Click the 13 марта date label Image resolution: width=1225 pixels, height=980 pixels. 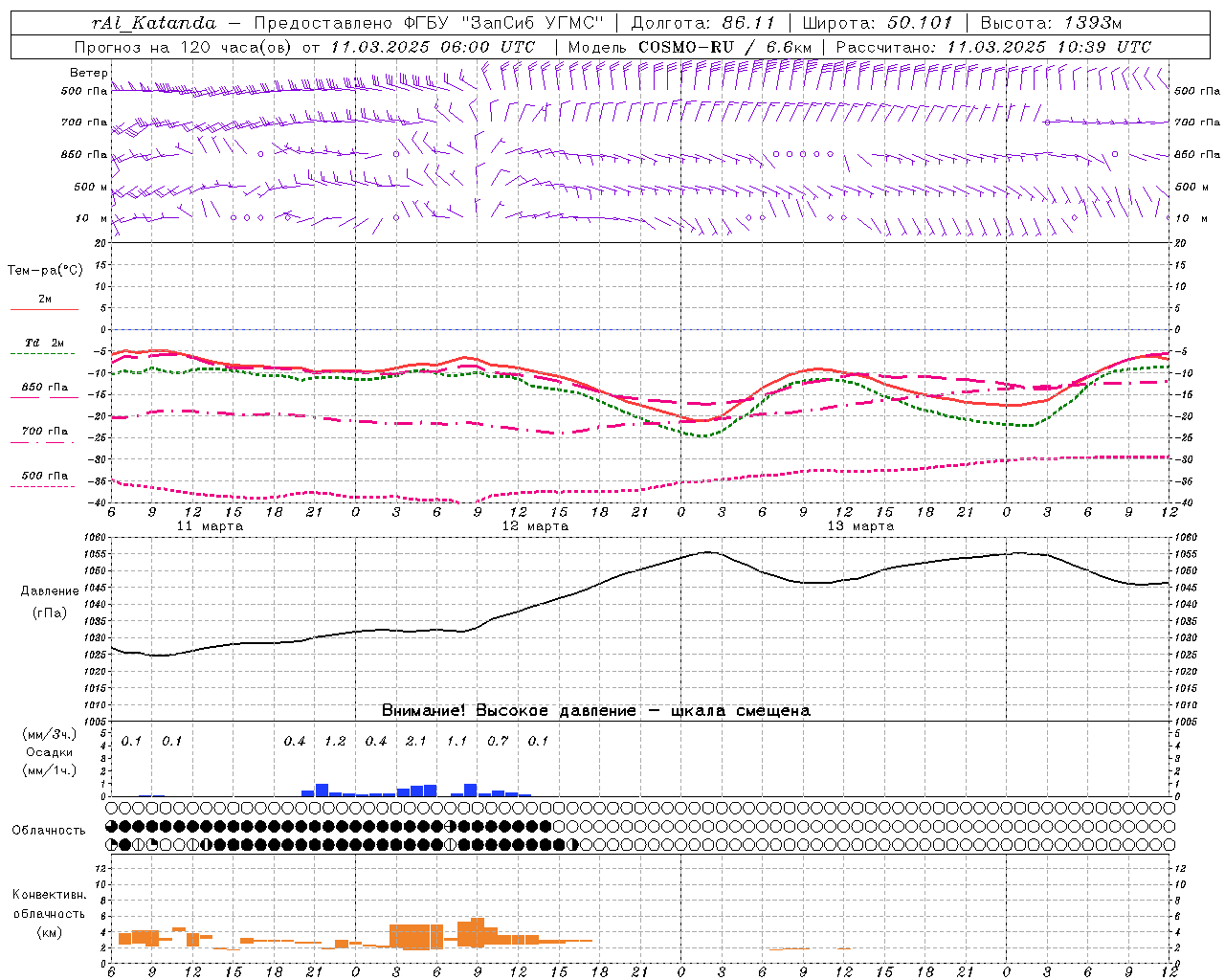[x=860, y=526]
